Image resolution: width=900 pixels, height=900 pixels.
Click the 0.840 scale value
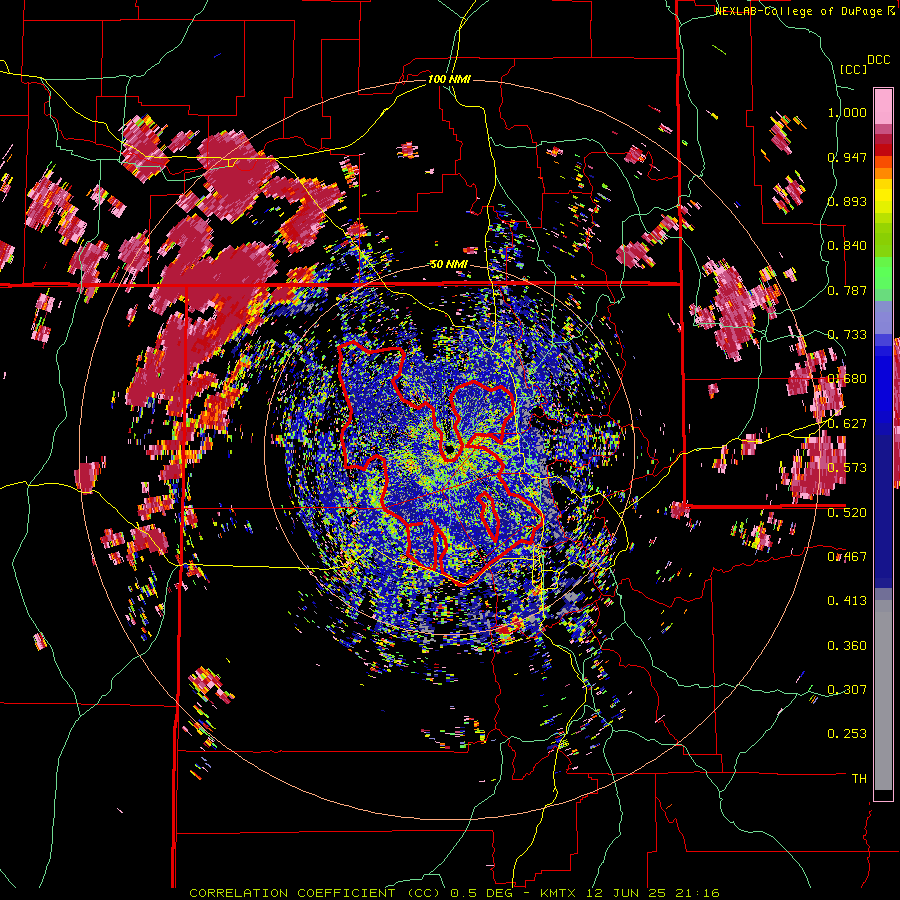(x=847, y=246)
